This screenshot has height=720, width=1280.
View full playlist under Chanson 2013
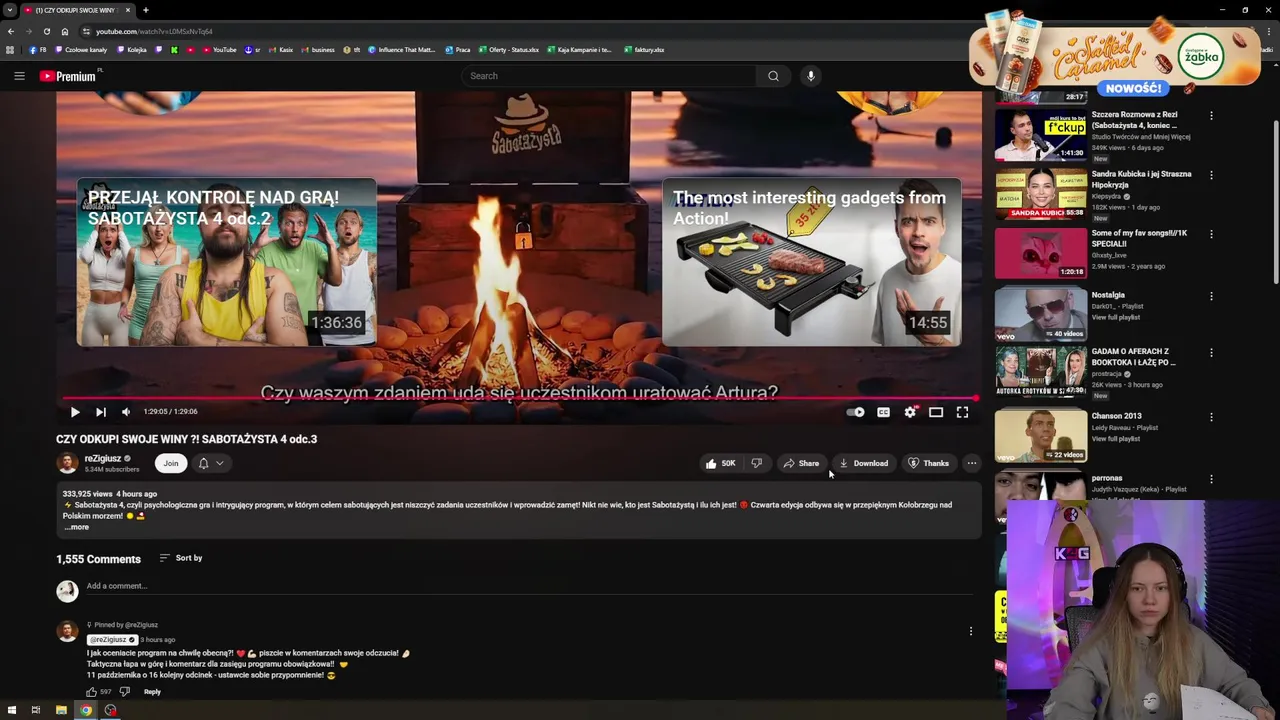[1116, 439]
